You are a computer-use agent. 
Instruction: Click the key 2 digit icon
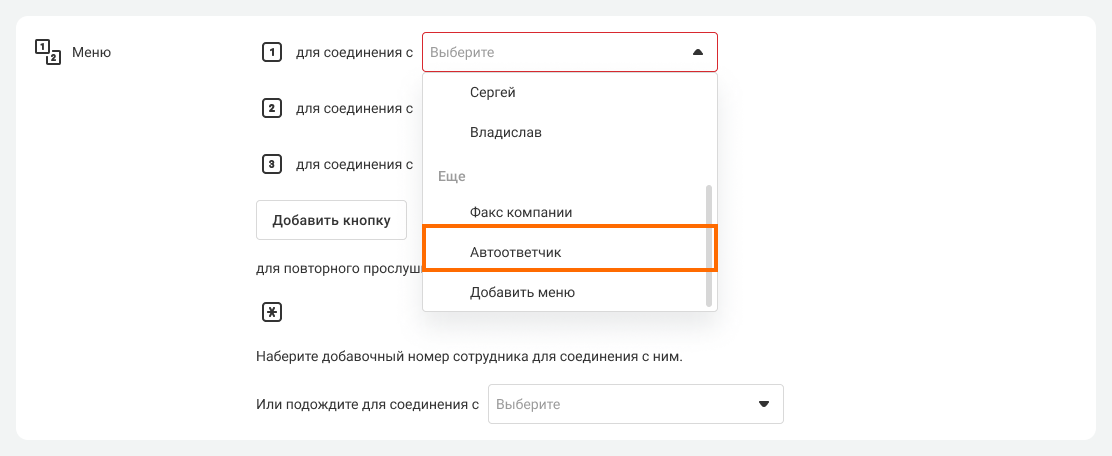271,108
